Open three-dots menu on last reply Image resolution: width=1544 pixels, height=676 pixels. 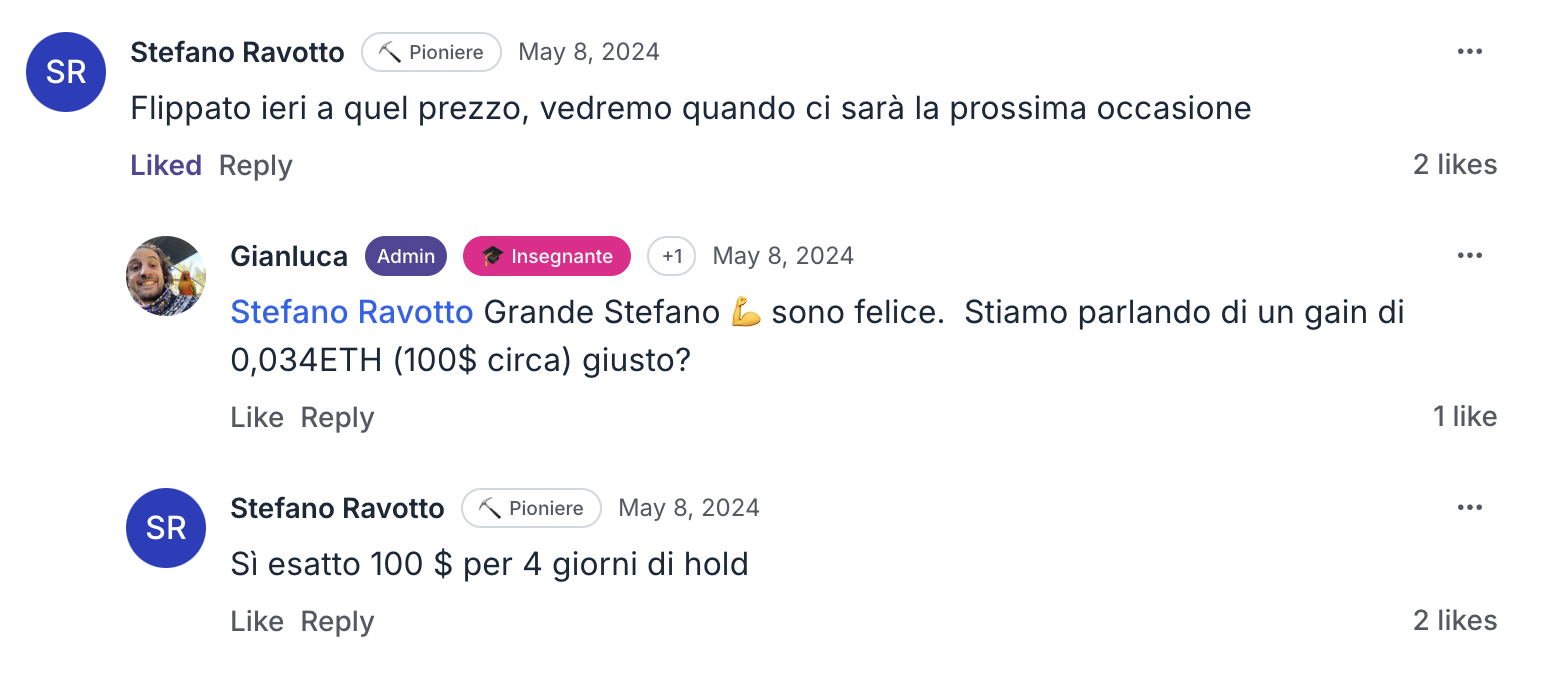point(1469,508)
